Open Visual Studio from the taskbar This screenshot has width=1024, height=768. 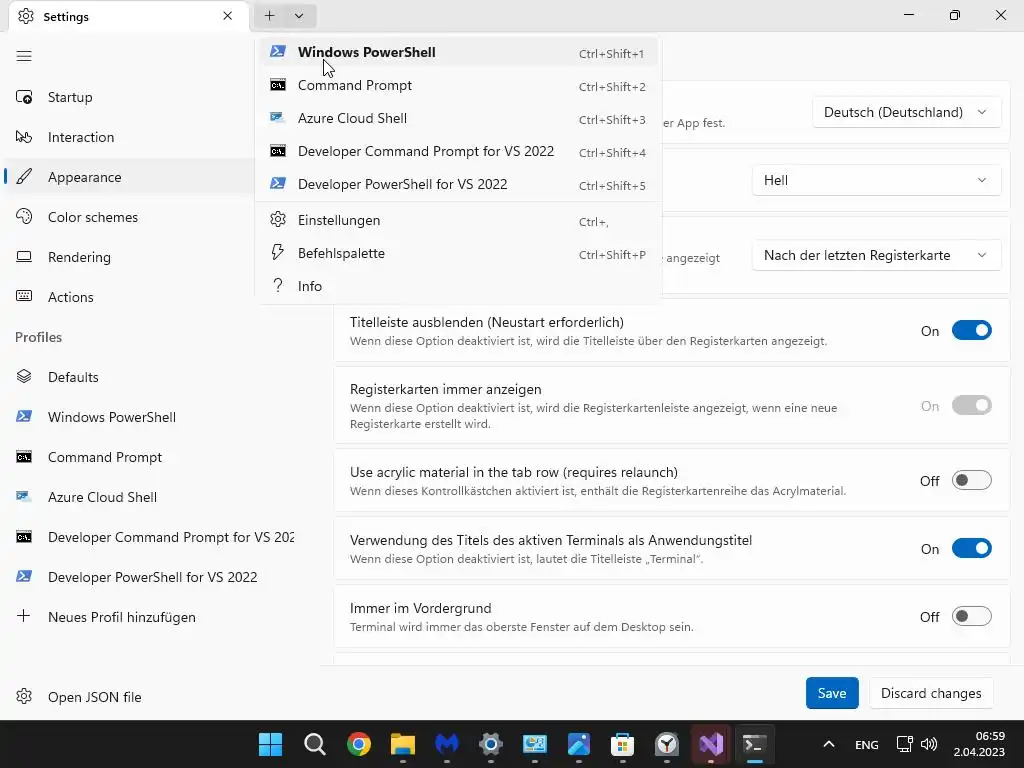(x=711, y=744)
